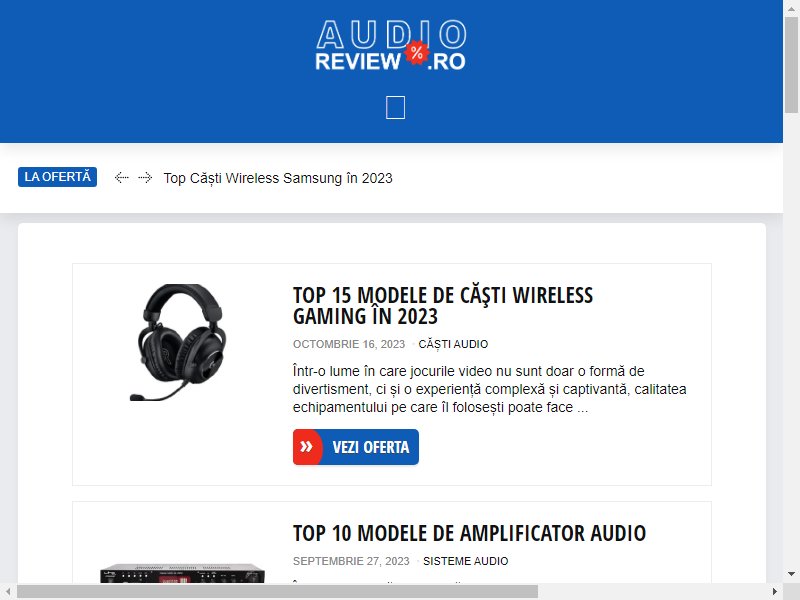Click the previous arrow in the news ticker
Screen dimensions: 800x600
121,178
